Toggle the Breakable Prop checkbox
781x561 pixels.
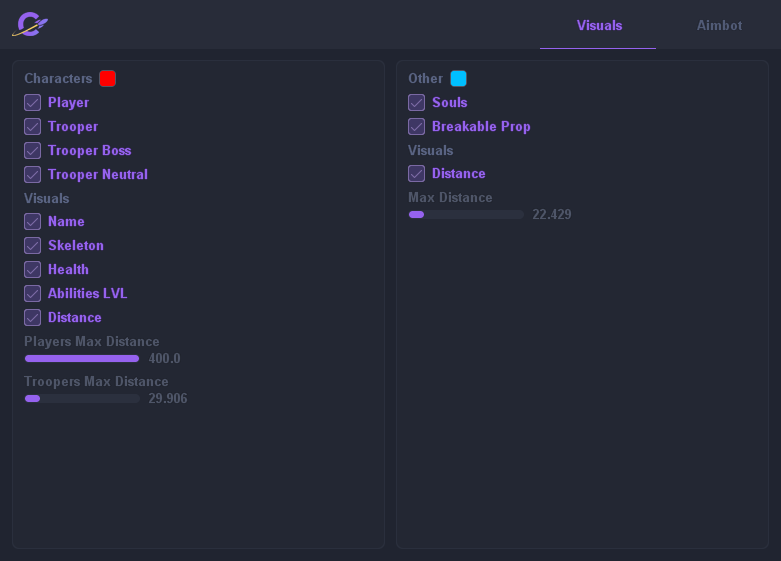click(417, 127)
